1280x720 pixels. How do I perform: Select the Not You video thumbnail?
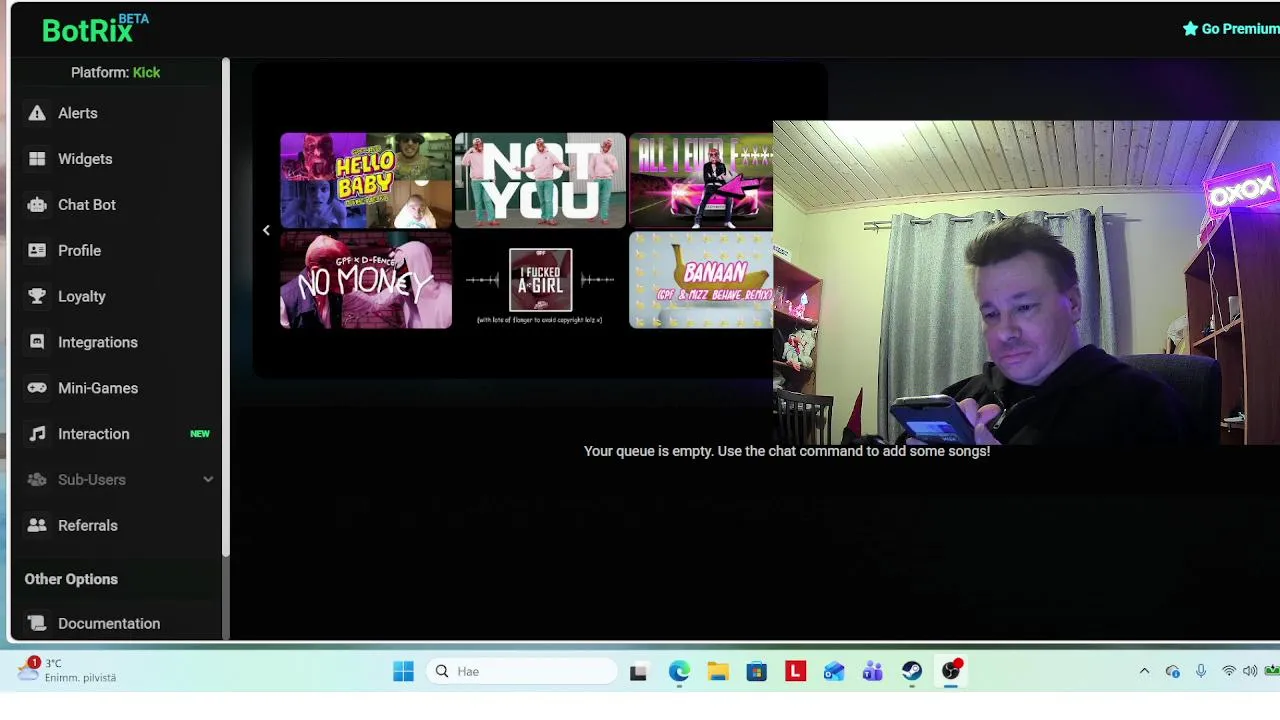click(x=540, y=180)
